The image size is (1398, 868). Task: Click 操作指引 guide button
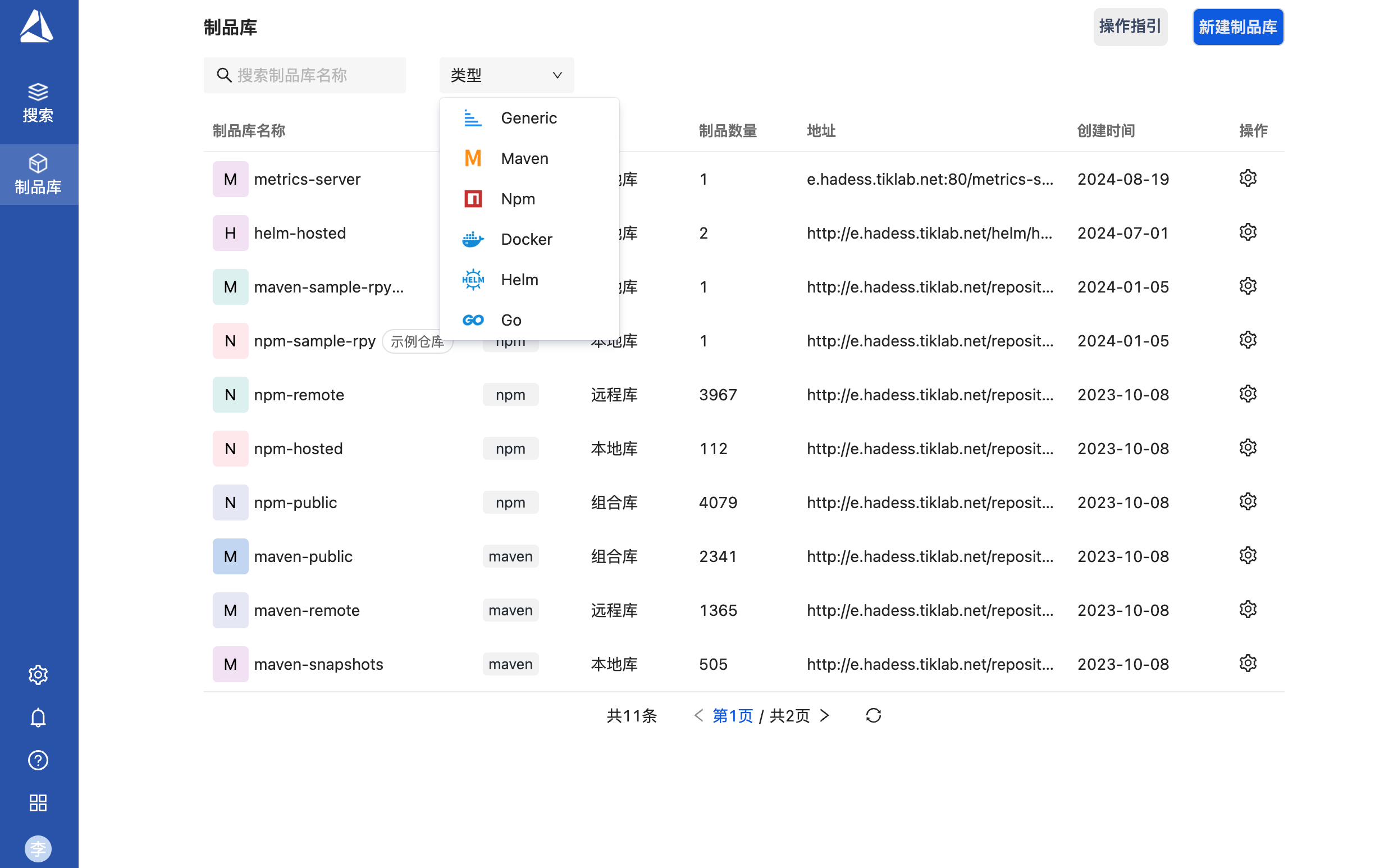1130,27
